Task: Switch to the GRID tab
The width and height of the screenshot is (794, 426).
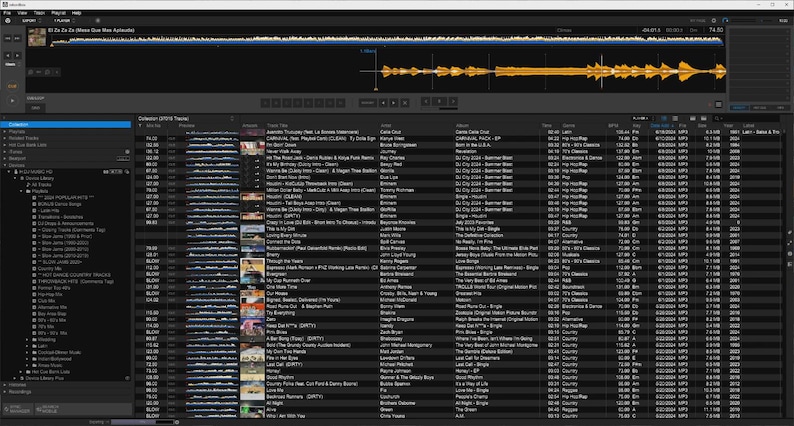Action: point(35,108)
